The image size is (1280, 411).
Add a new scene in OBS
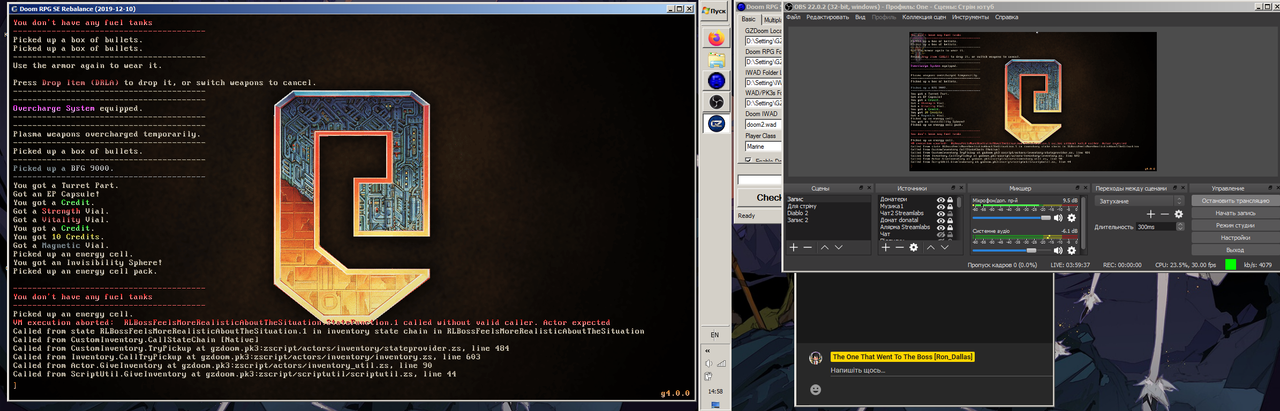point(794,247)
